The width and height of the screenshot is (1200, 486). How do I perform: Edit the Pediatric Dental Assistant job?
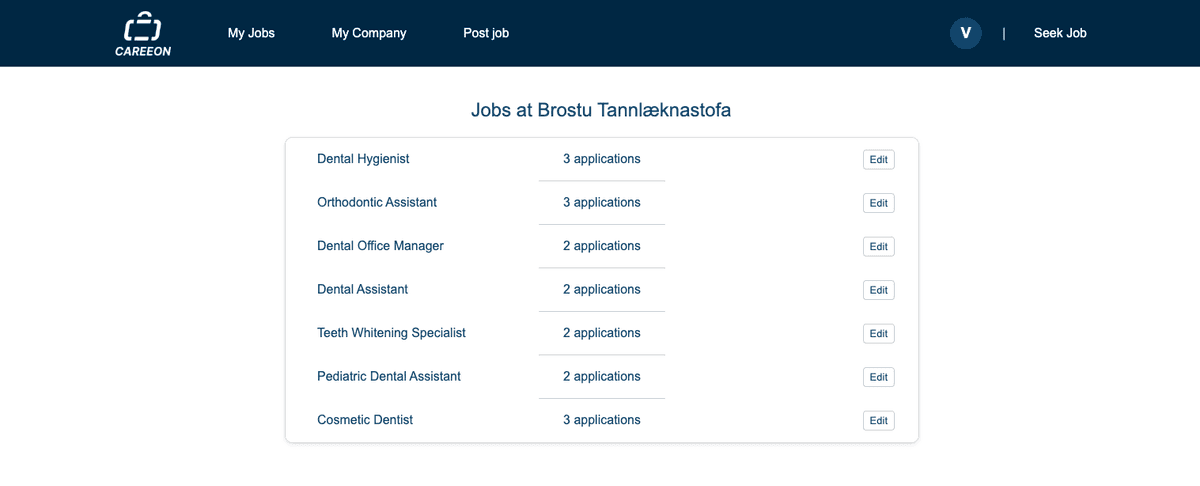coord(878,377)
